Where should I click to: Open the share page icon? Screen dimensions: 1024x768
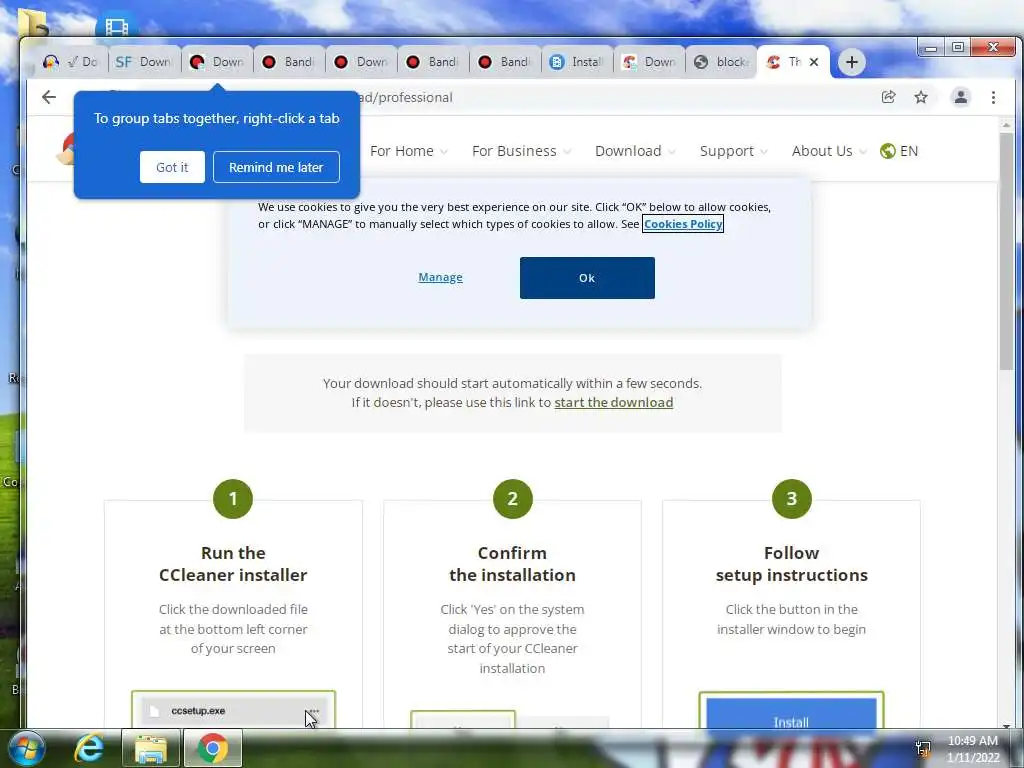[888, 97]
